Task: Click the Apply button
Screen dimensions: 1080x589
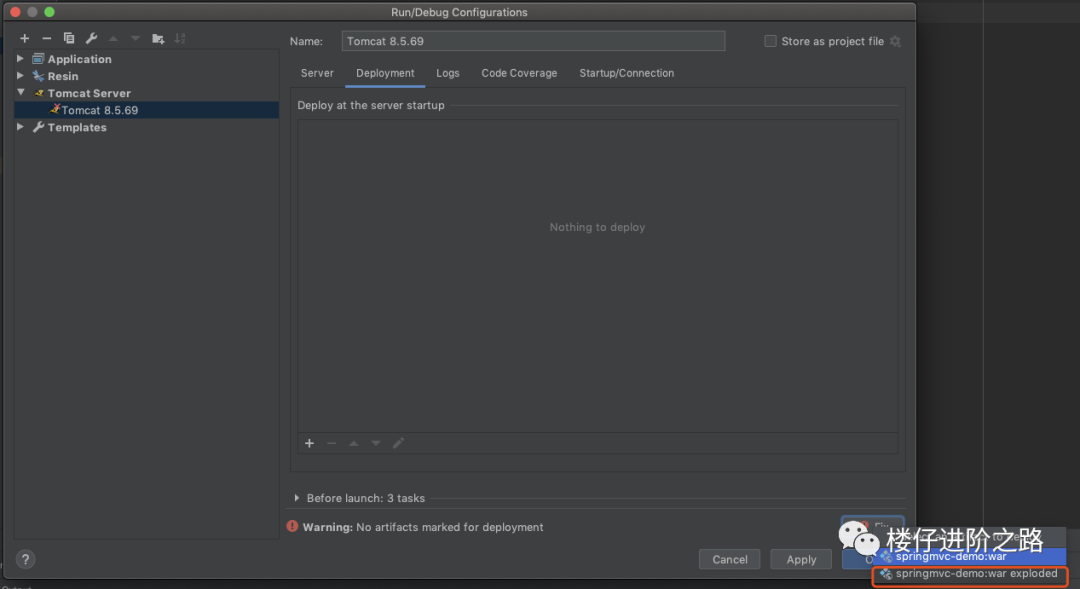Action: (x=801, y=559)
